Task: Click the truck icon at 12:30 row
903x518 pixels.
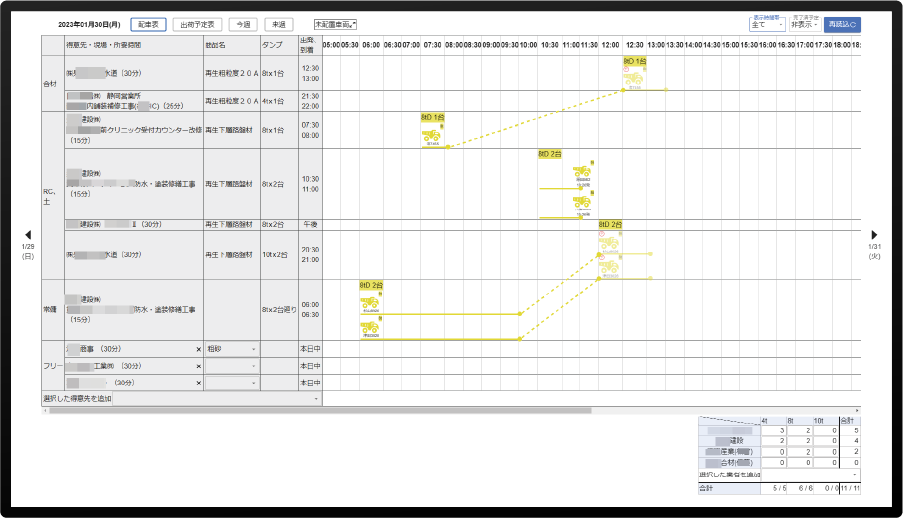Action: 635,74
